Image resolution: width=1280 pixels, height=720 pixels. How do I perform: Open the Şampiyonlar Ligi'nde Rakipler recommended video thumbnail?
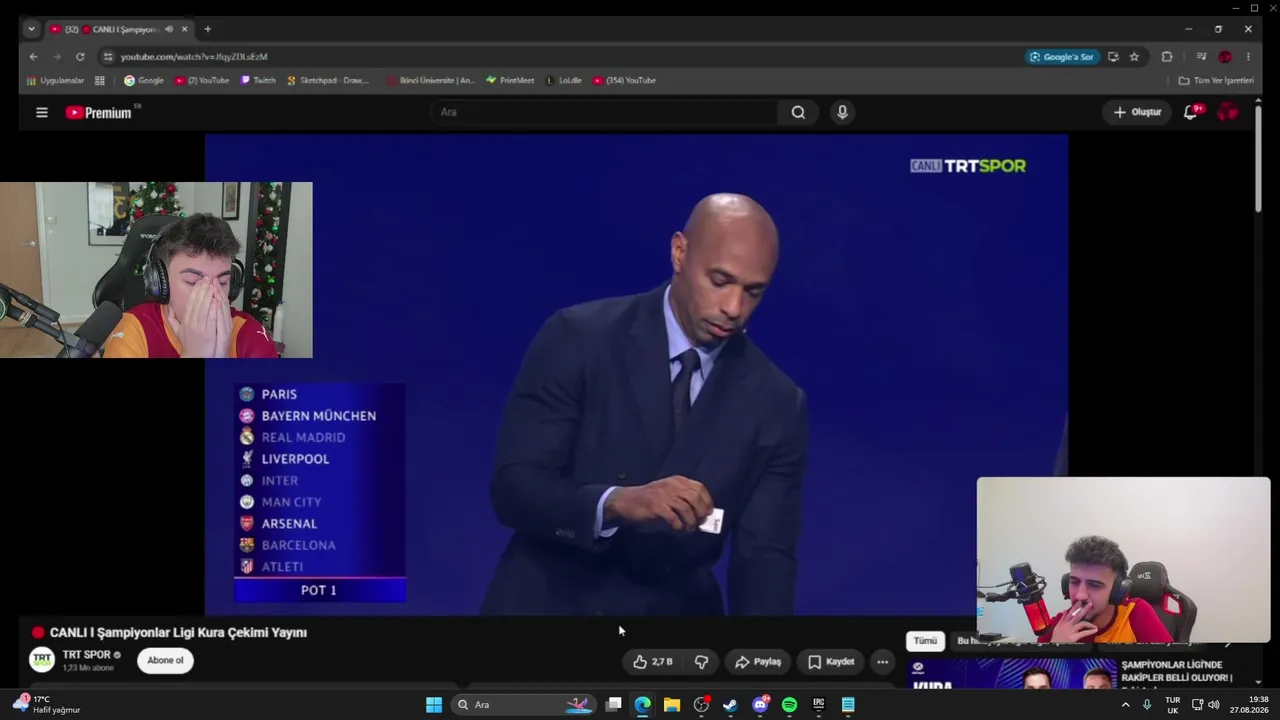click(x=1012, y=674)
